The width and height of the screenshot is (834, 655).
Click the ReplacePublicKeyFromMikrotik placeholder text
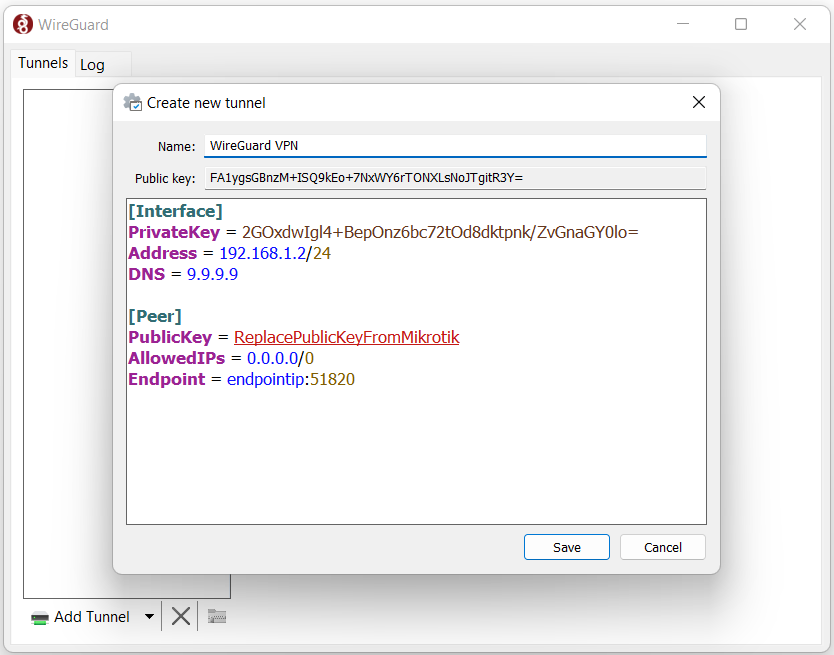346,338
